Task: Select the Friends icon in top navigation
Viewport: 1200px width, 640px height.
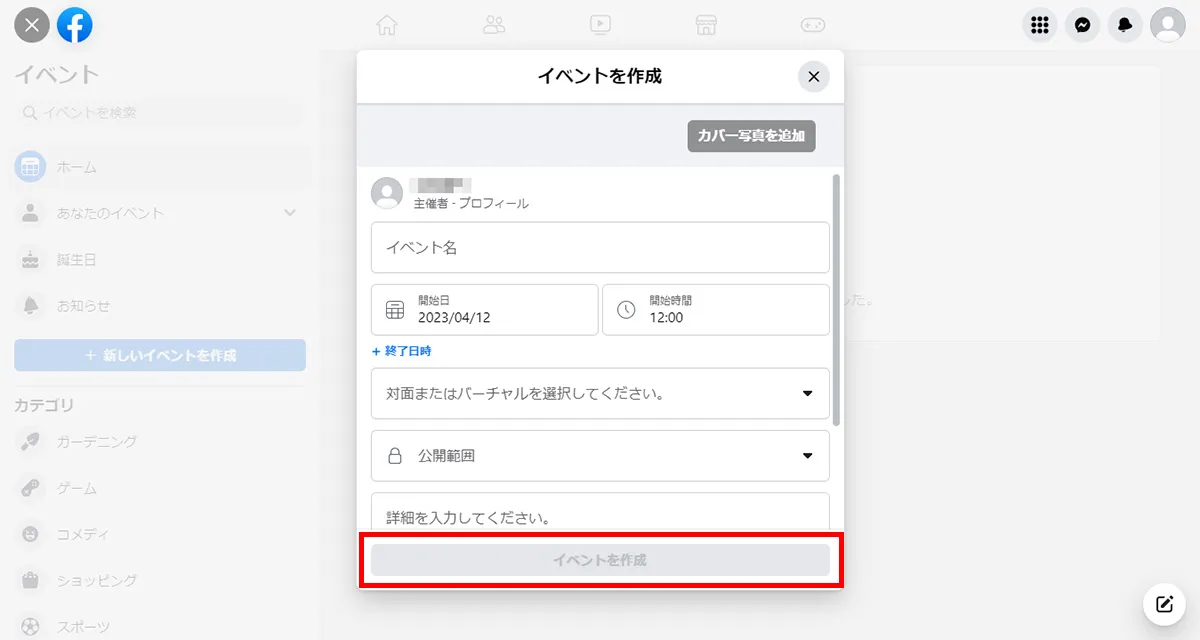Action: coord(494,25)
